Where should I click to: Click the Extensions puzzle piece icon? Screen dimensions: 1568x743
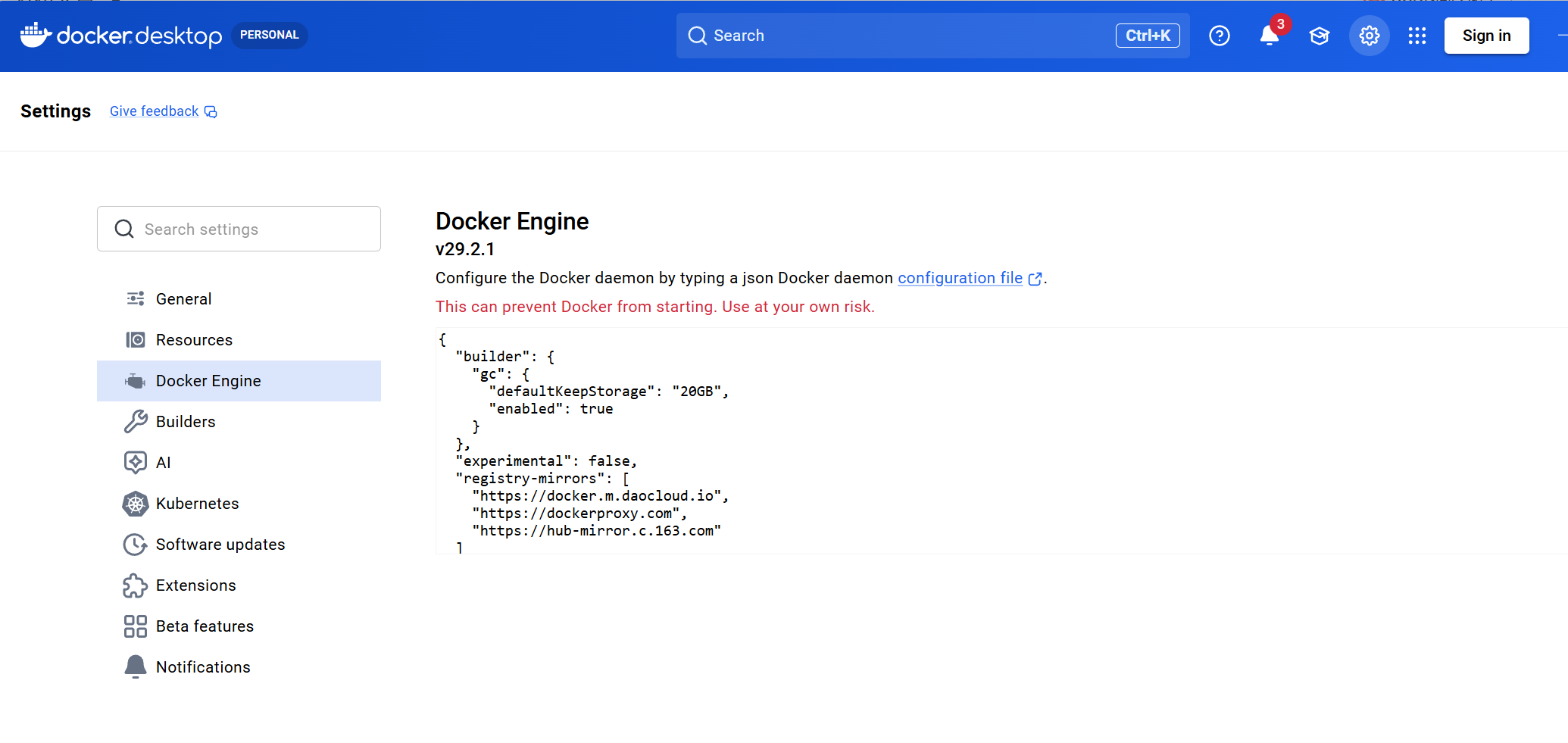point(136,585)
